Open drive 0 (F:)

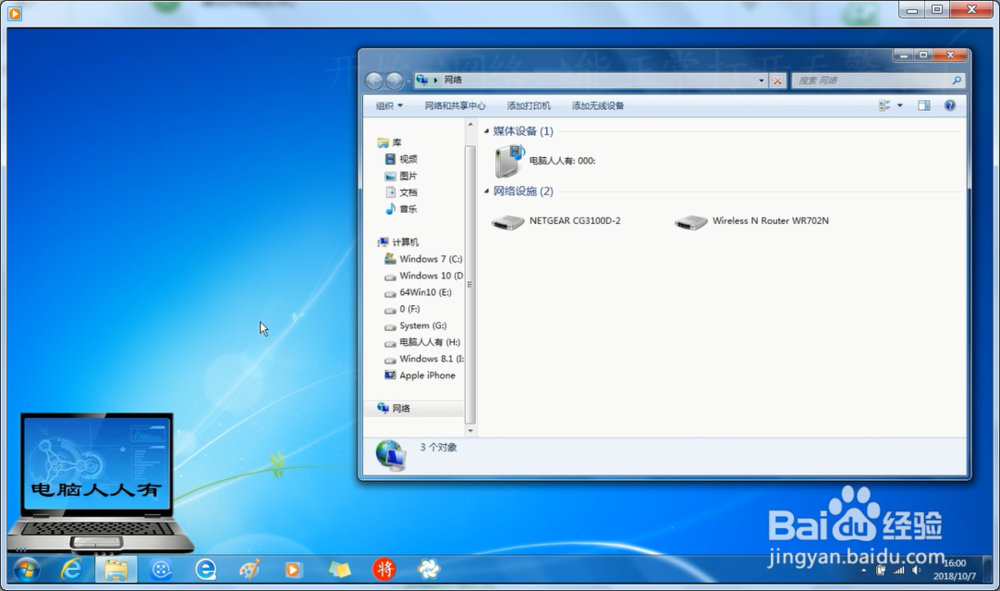tap(402, 309)
